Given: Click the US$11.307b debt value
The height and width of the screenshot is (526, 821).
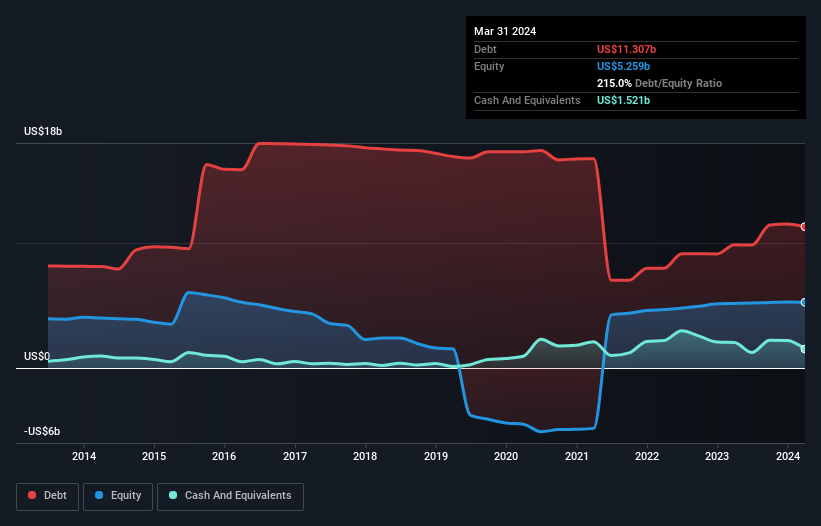Looking at the screenshot, I should click(x=626, y=49).
